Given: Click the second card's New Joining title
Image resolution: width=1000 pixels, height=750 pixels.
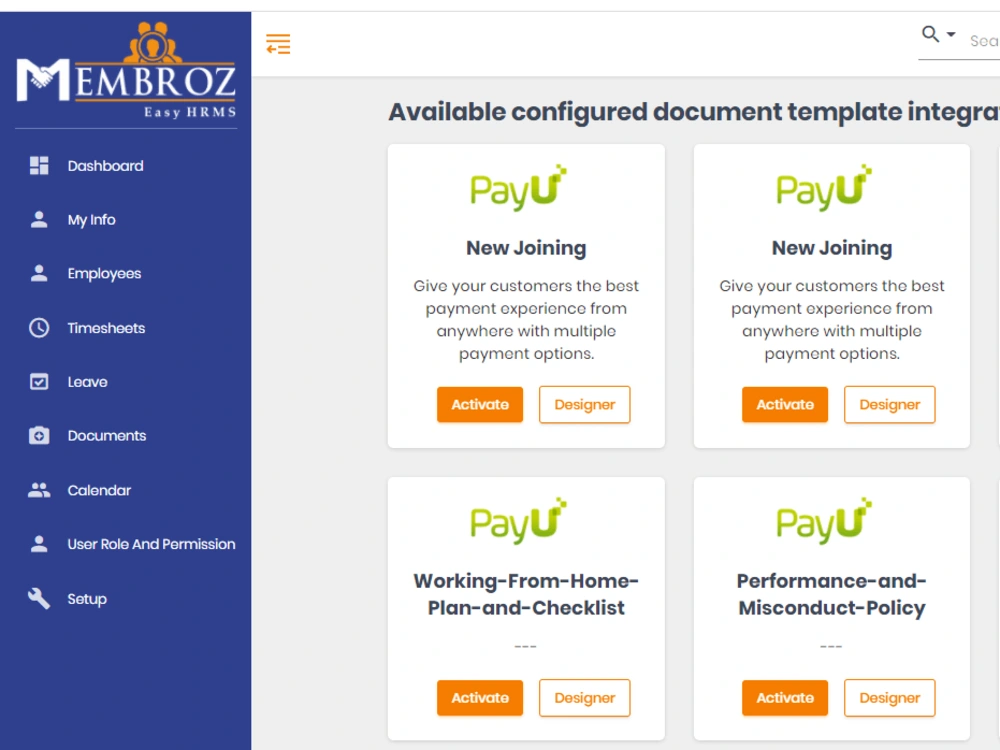Looking at the screenshot, I should pos(832,248).
